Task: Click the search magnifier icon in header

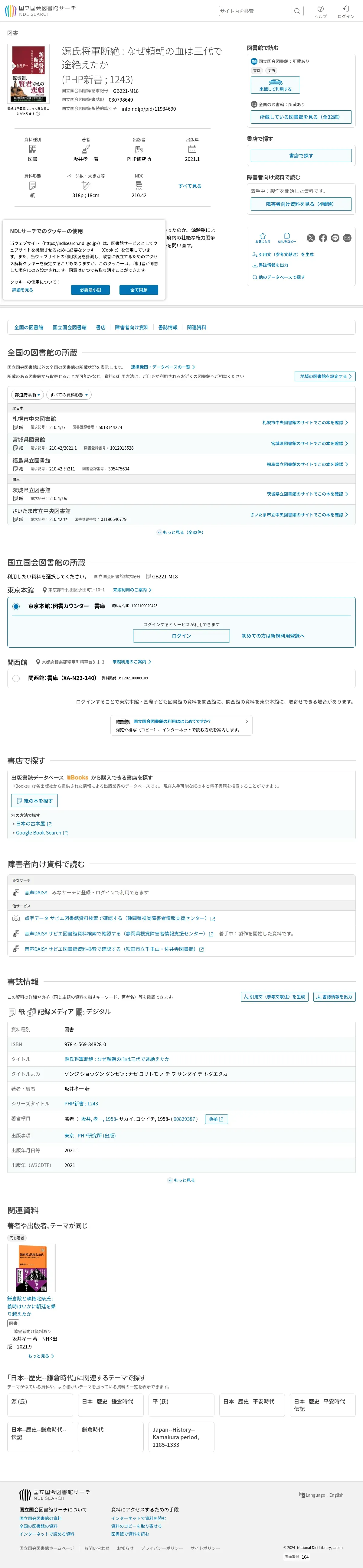Action: [x=297, y=11]
